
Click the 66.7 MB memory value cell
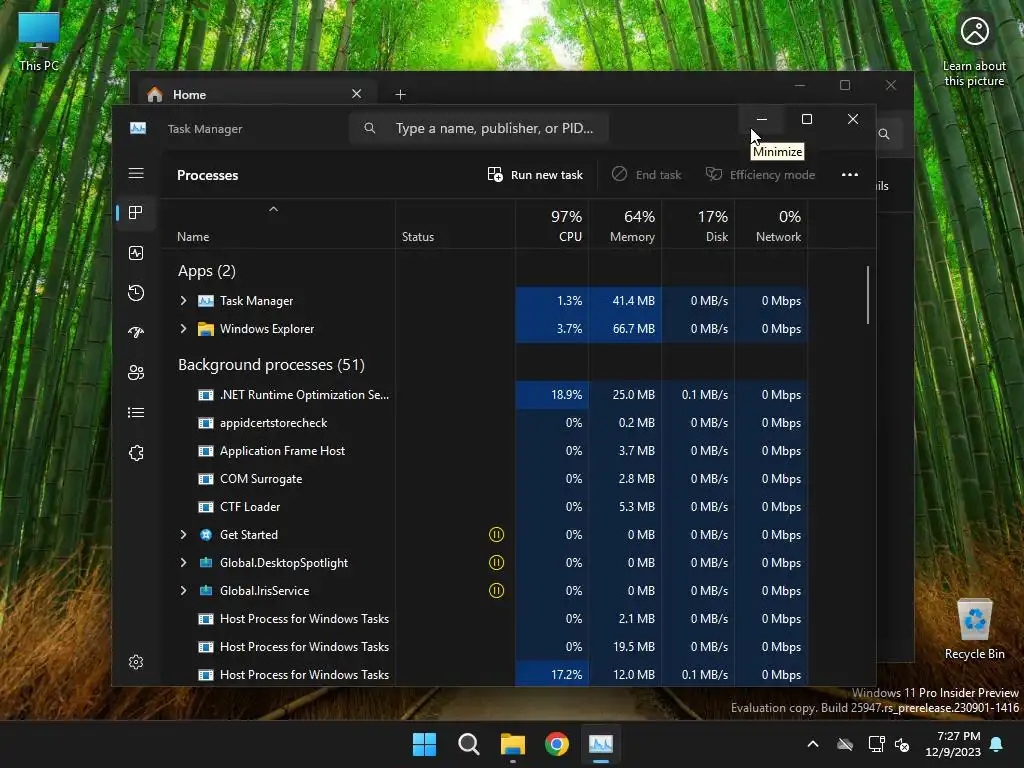click(625, 328)
